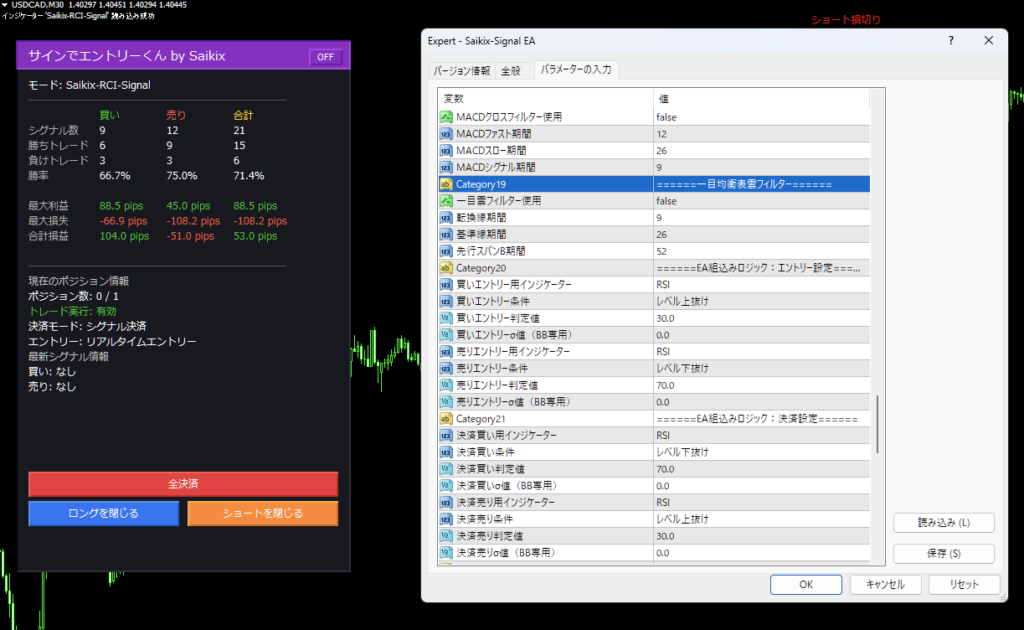
Task: Click the 読み込み (L) button
Action: coord(943,523)
